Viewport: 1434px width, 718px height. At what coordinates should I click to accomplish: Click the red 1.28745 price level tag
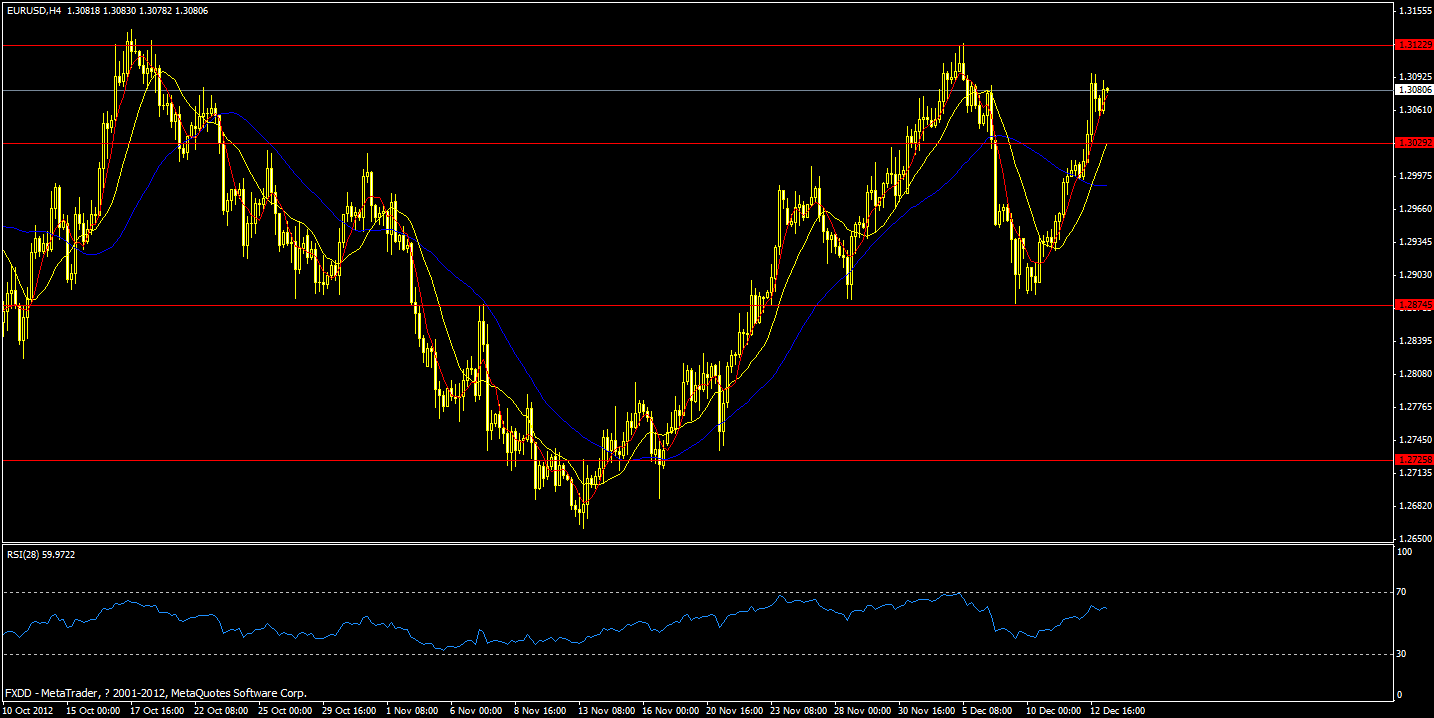coord(1414,305)
